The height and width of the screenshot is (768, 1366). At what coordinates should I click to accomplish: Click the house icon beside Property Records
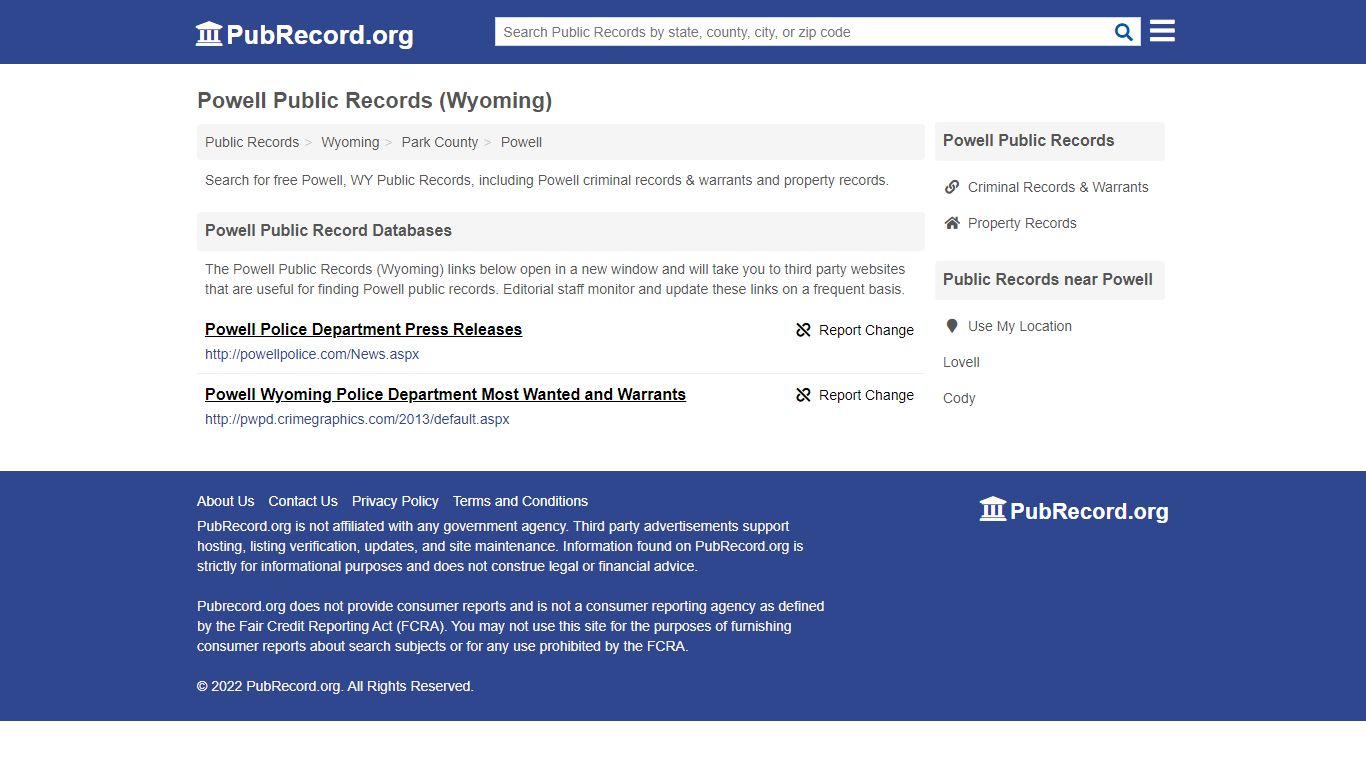click(x=952, y=223)
